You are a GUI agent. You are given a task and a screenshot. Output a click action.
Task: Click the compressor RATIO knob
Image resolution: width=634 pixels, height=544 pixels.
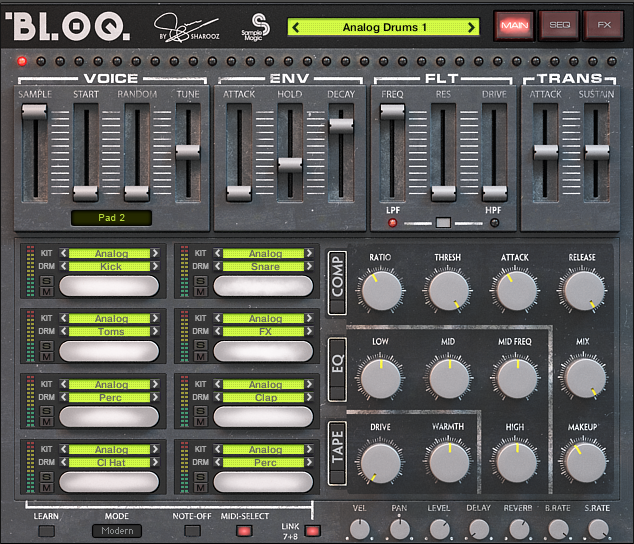pos(380,291)
